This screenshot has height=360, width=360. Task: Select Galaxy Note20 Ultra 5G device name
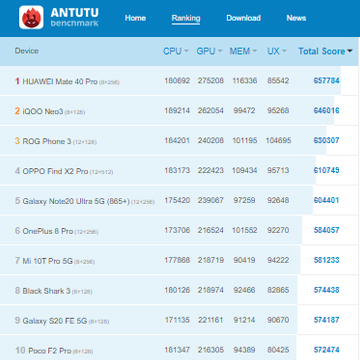76,201
